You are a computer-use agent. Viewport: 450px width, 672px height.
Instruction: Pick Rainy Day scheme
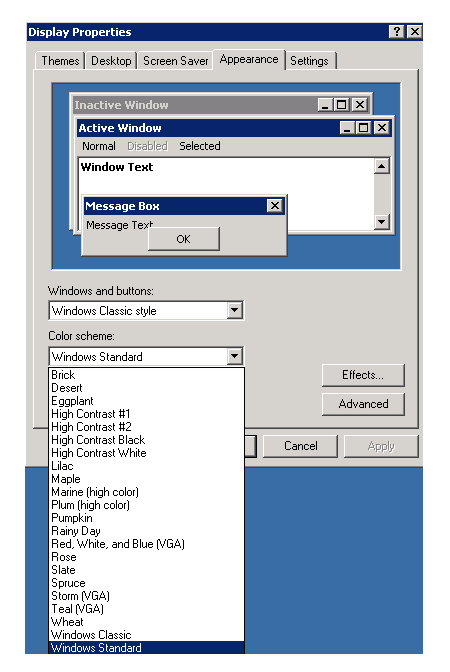(x=147, y=531)
